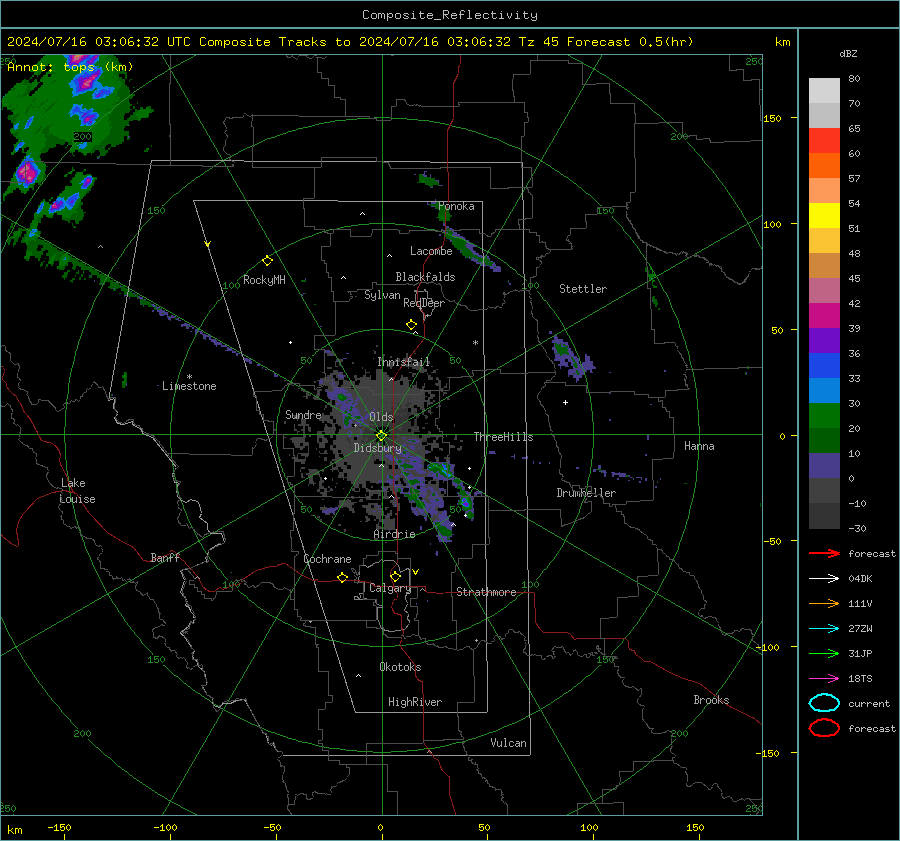Click the Calgary city label
Screen dimensions: 900x841
390,588
